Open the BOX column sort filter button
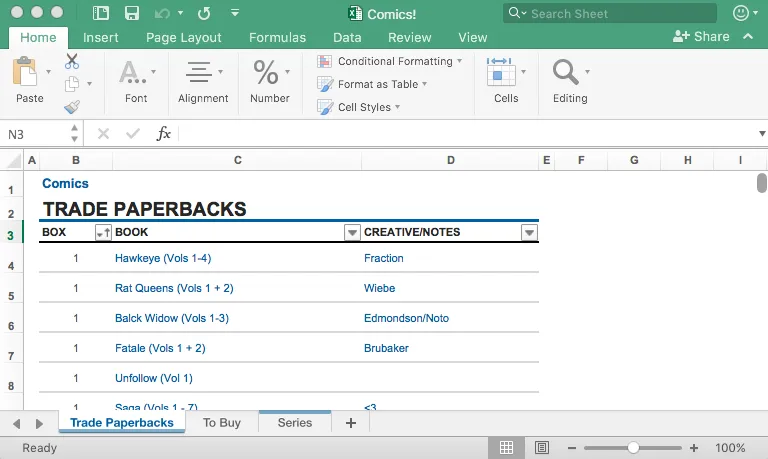The image size is (768, 459). coord(103,233)
